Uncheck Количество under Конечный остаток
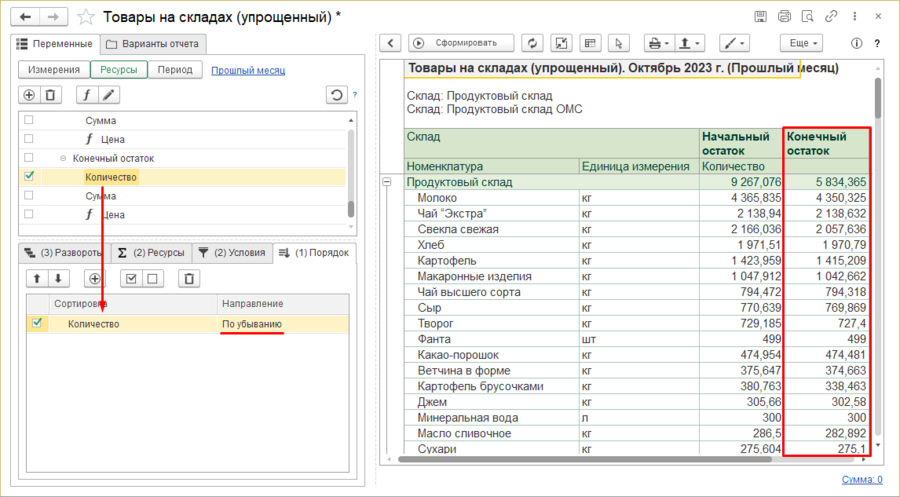Viewport: 900px width, 497px height. tap(29, 177)
